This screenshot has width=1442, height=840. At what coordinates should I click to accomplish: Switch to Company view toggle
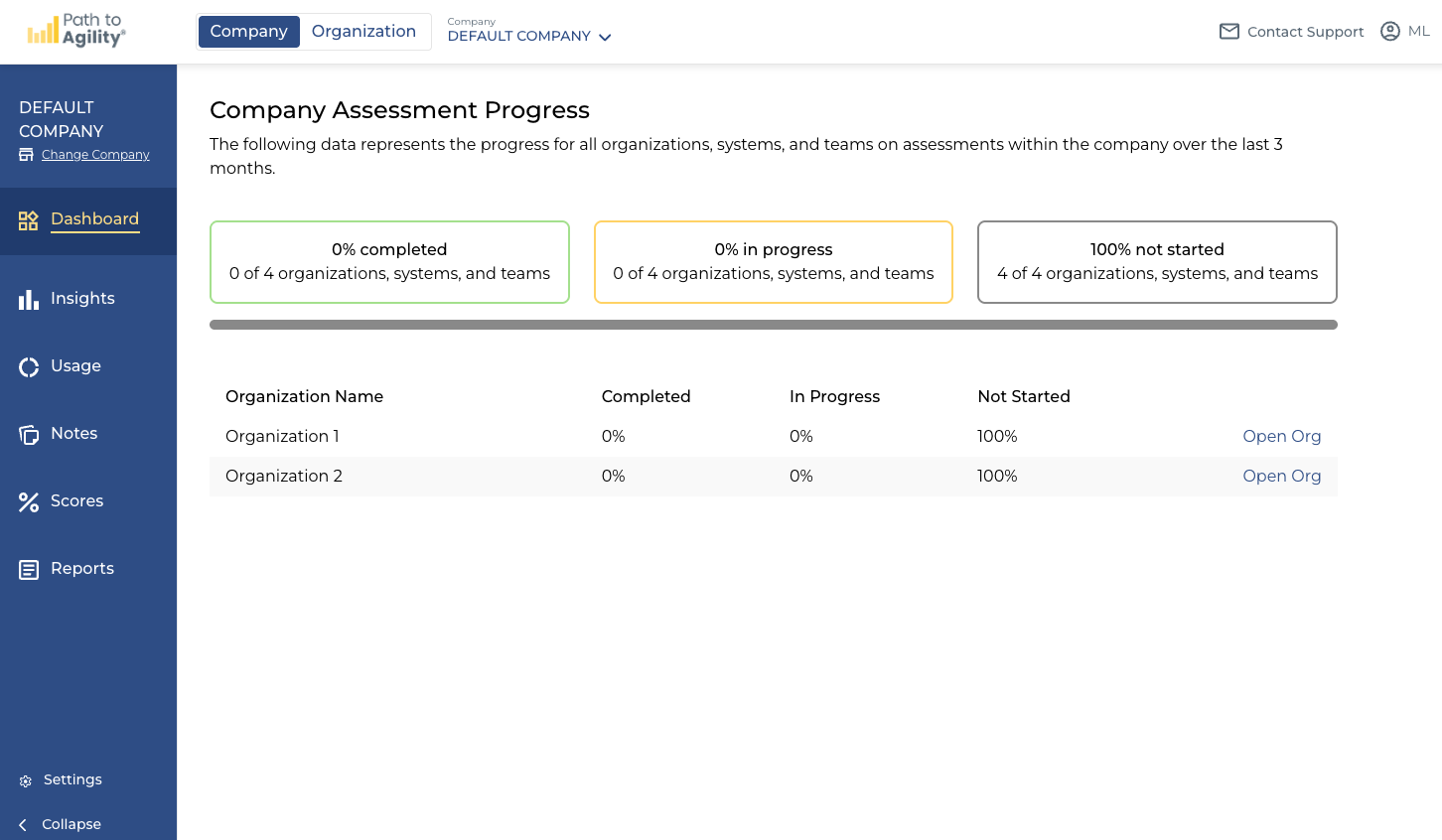(x=248, y=32)
